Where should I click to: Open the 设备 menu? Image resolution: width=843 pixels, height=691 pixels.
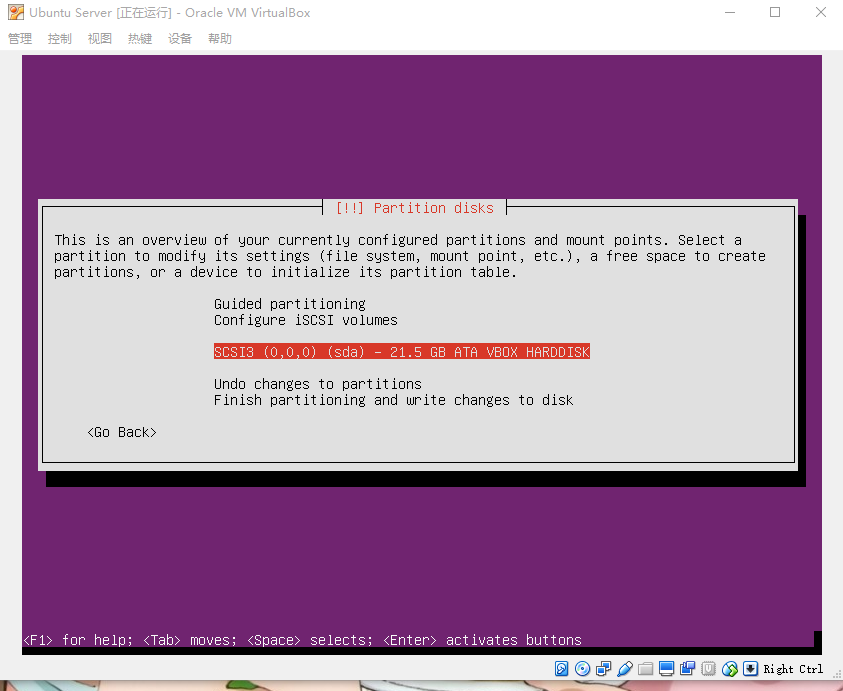(180, 39)
